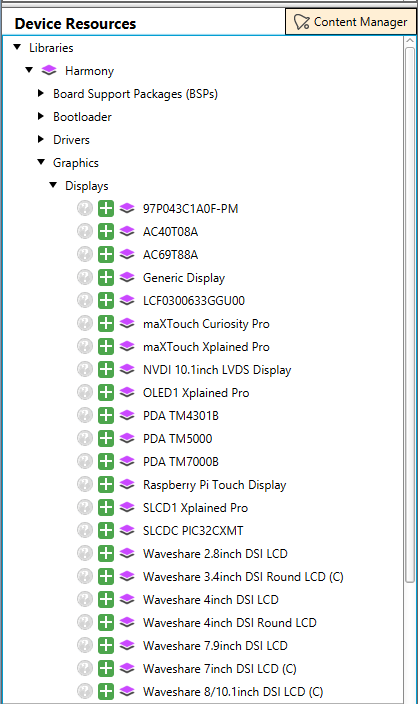Image resolution: width=418 pixels, height=704 pixels.
Task: Open help for Generic Display
Action: coord(85,277)
